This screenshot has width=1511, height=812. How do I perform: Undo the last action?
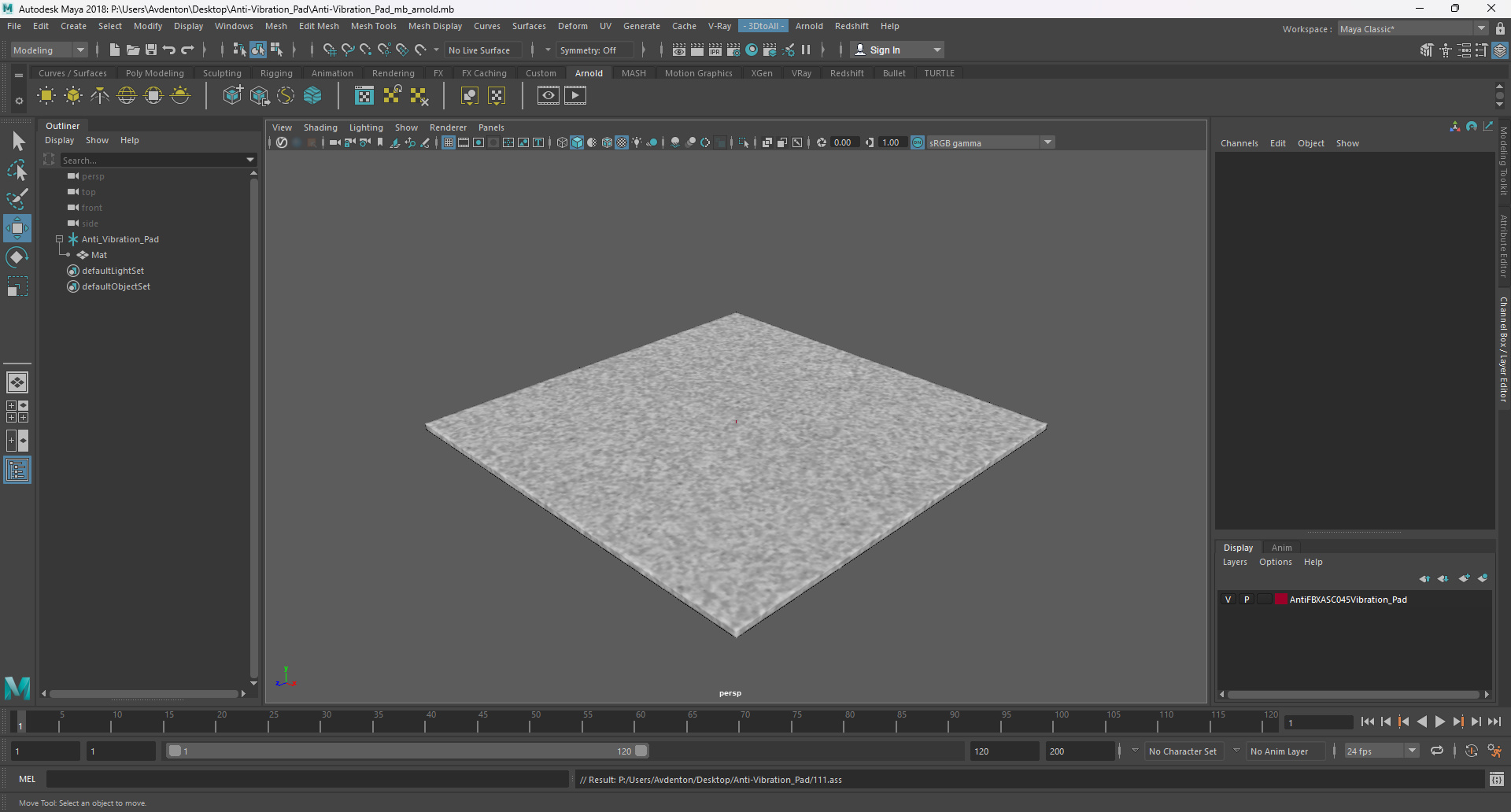(169, 50)
